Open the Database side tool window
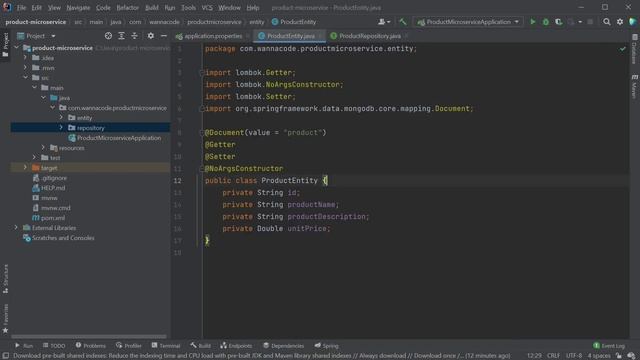This screenshot has height=360, width=640. [634, 49]
